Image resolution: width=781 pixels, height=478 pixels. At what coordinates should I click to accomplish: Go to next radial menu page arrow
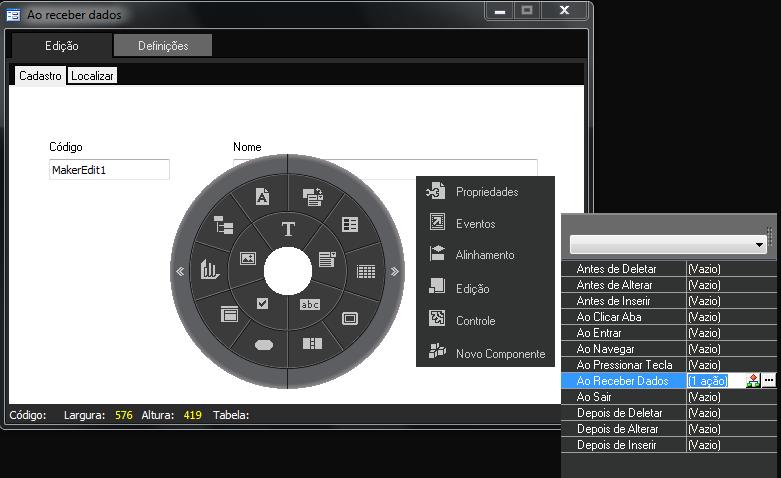pos(394,271)
